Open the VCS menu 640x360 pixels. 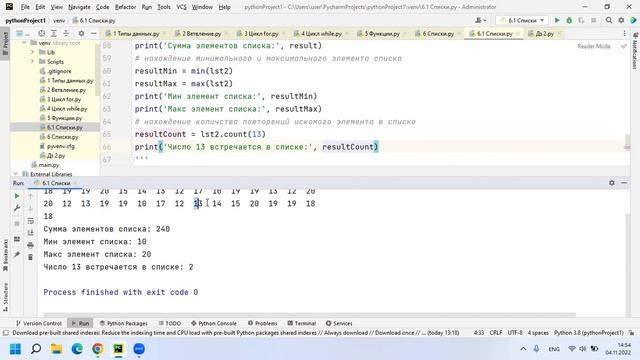coord(181,7)
